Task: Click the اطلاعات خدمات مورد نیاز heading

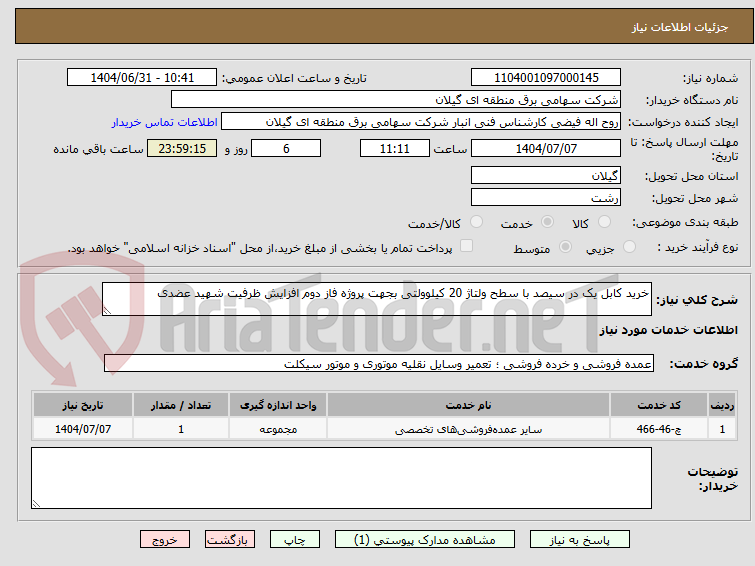Action: (668, 330)
